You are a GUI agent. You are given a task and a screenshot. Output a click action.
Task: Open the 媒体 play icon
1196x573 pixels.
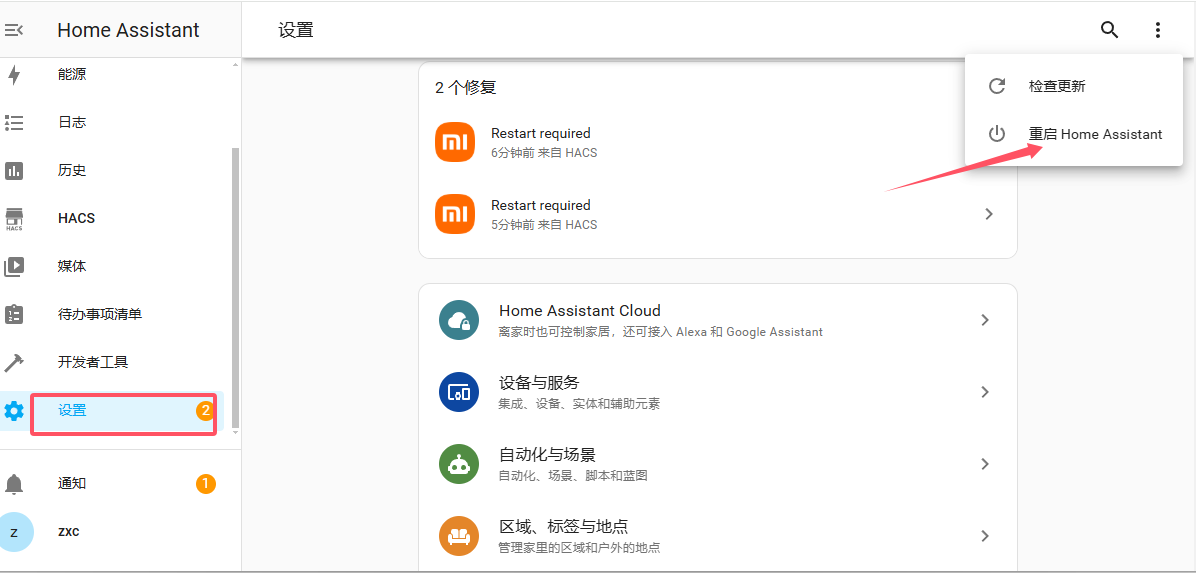tap(14, 266)
